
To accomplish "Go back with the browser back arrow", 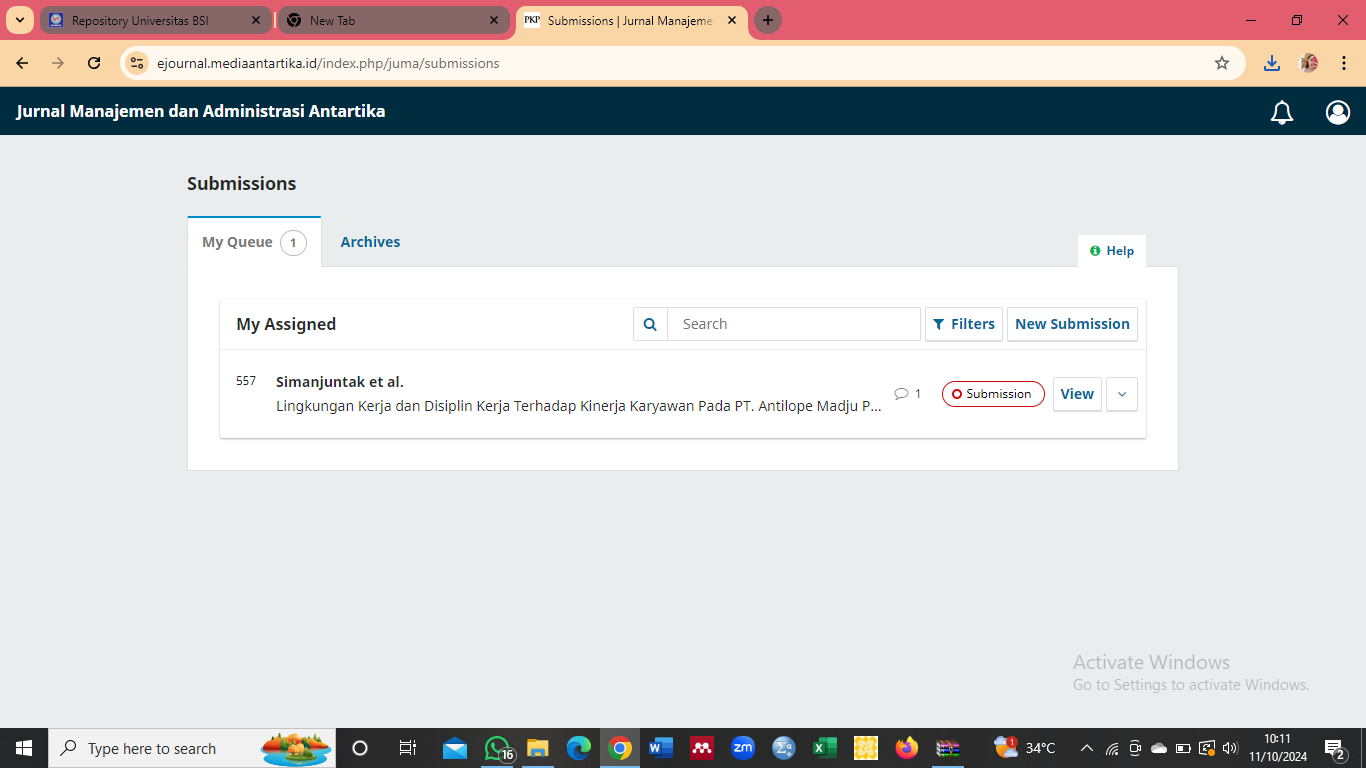I will 22,63.
